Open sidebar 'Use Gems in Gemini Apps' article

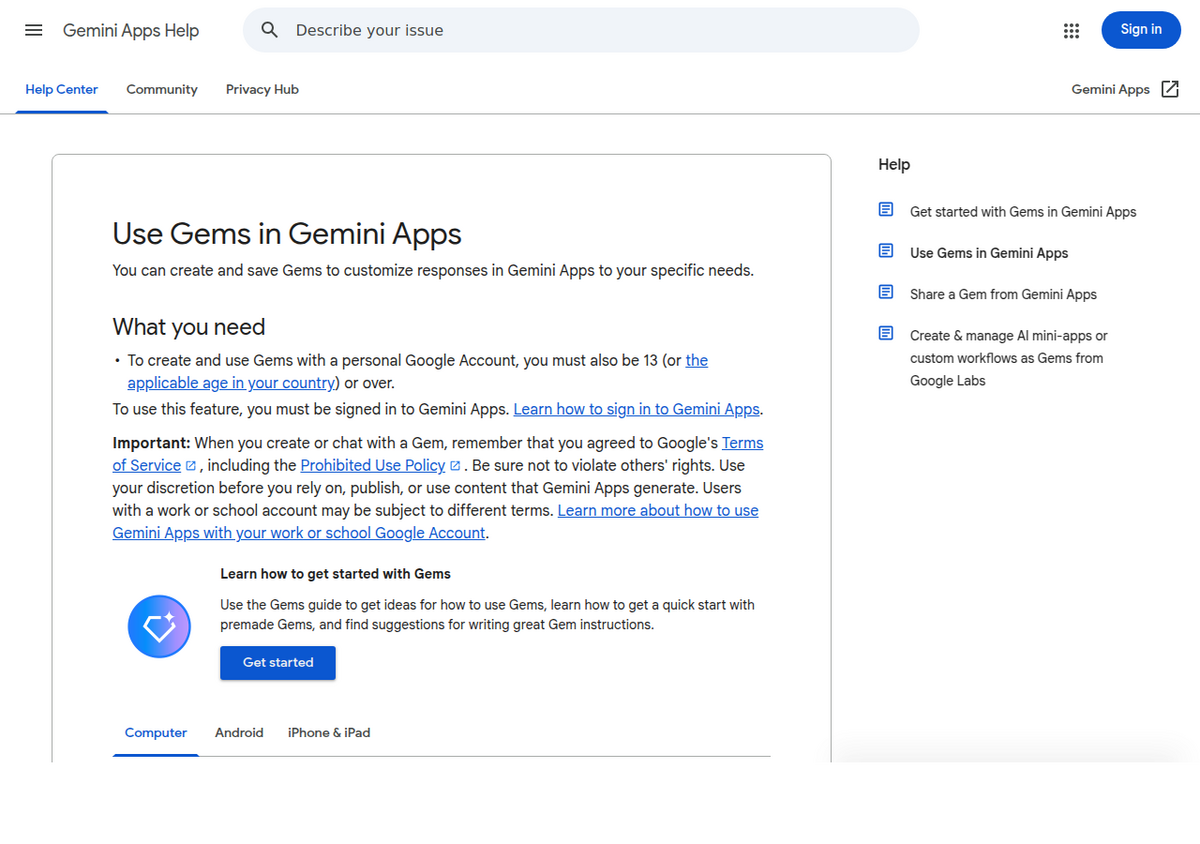click(x=989, y=253)
